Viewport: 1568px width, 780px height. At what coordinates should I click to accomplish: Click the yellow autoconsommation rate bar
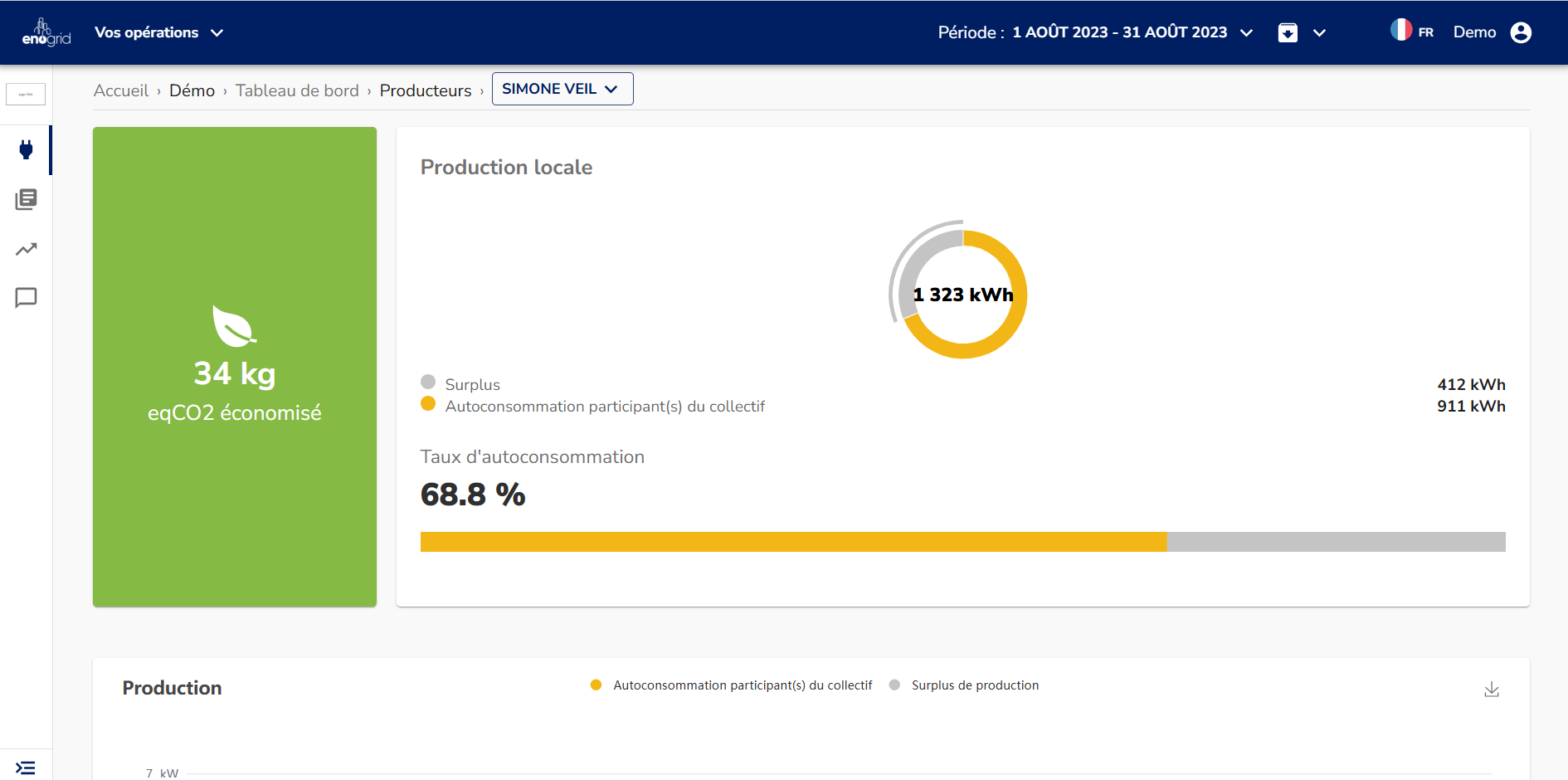793,542
